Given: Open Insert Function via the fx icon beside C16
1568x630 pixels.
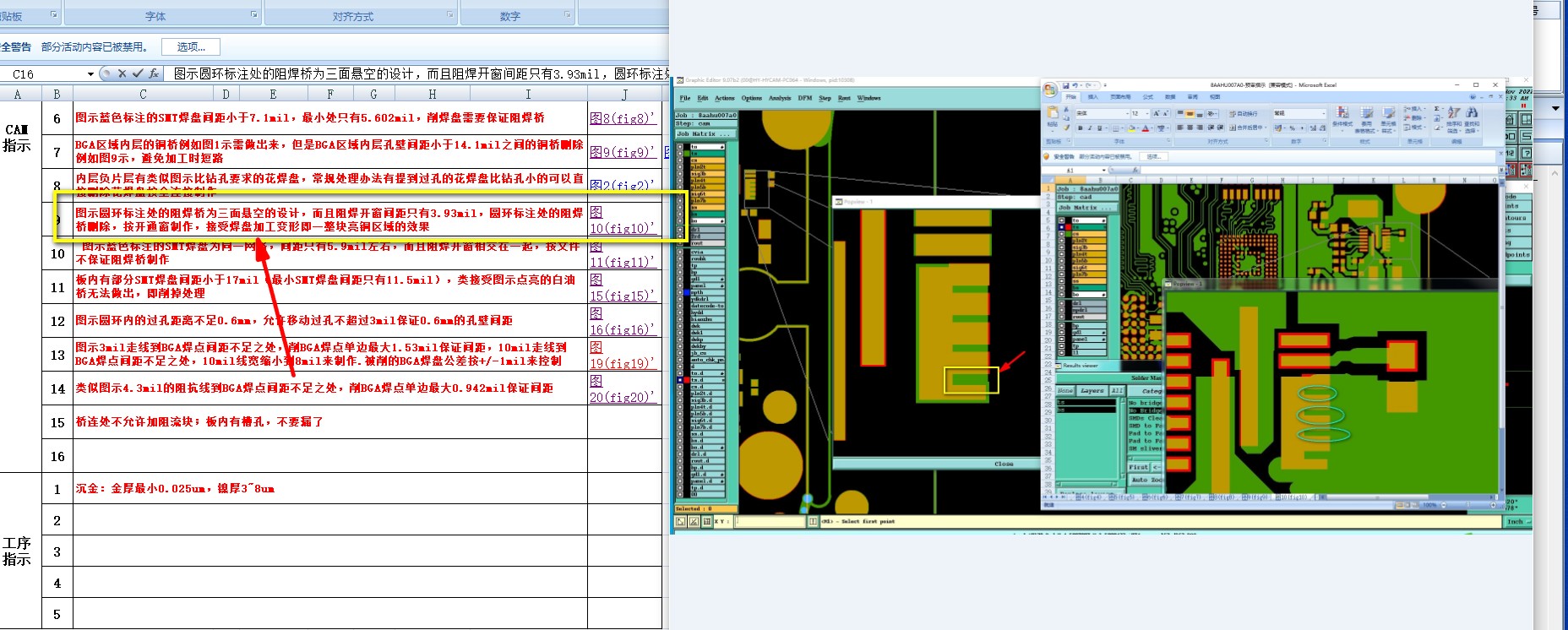Looking at the screenshot, I should (152, 73).
